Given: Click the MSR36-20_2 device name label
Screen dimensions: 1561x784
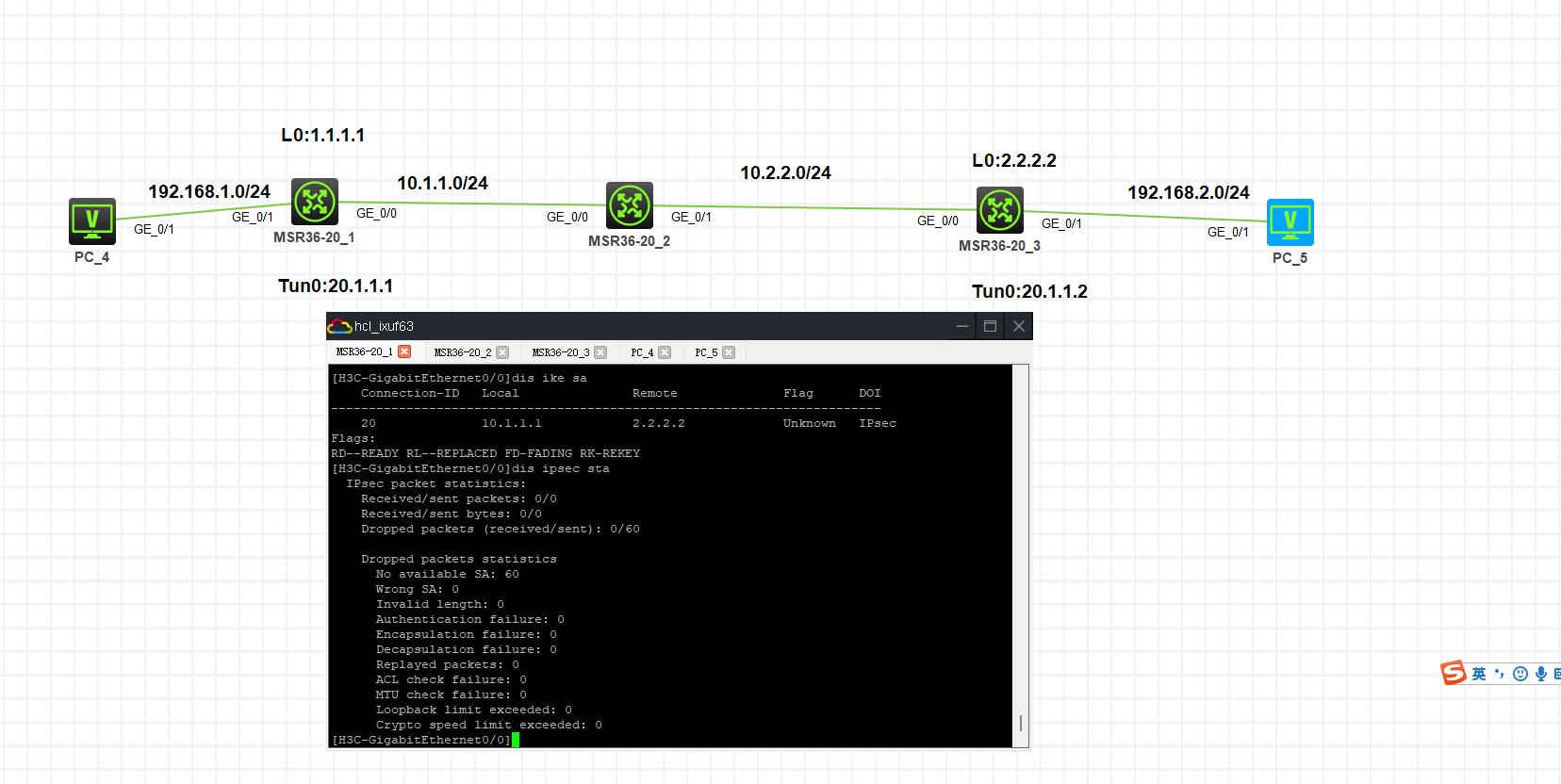Looking at the screenshot, I should click(x=629, y=241).
